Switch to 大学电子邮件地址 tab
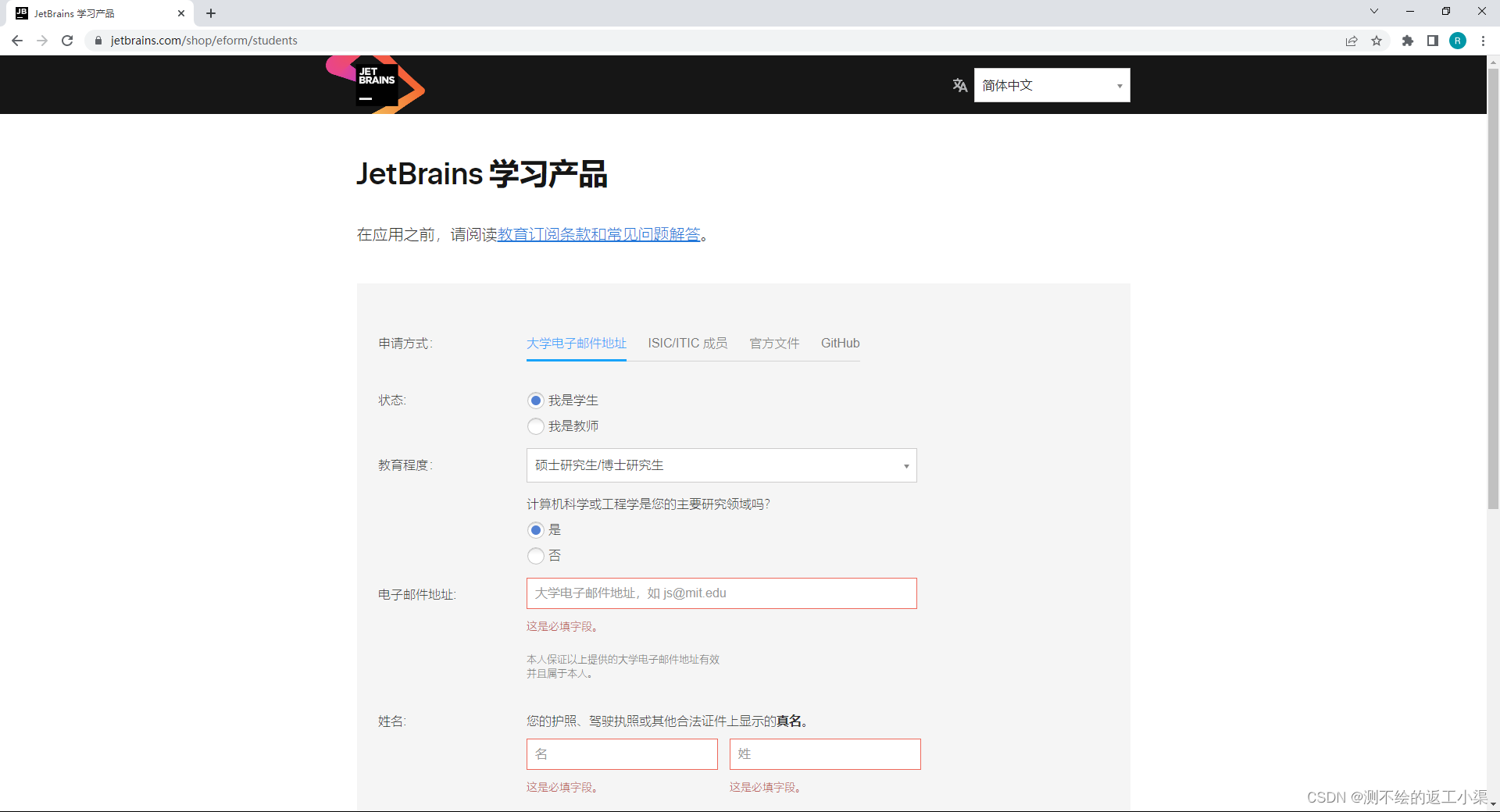The height and width of the screenshot is (812, 1500). click(x=577, y=344)
